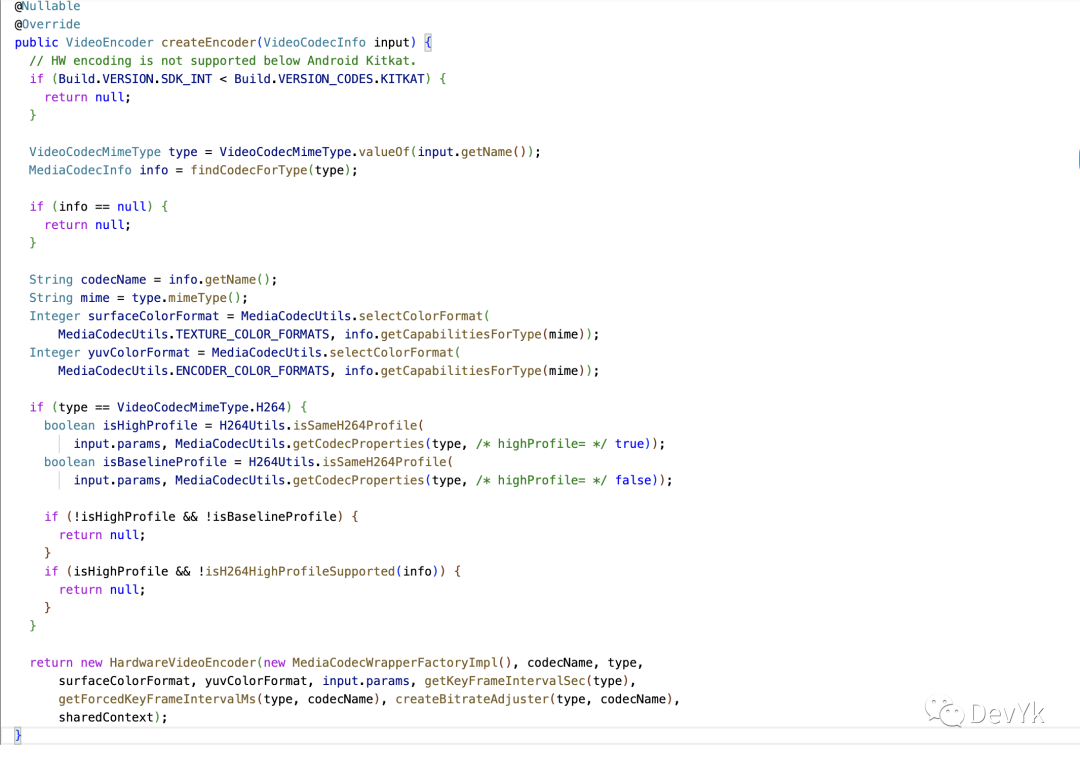Click the sharedContext argument
Viewport: 1080px width, 759px height.
pyautogui.click(x=106, y=717)
